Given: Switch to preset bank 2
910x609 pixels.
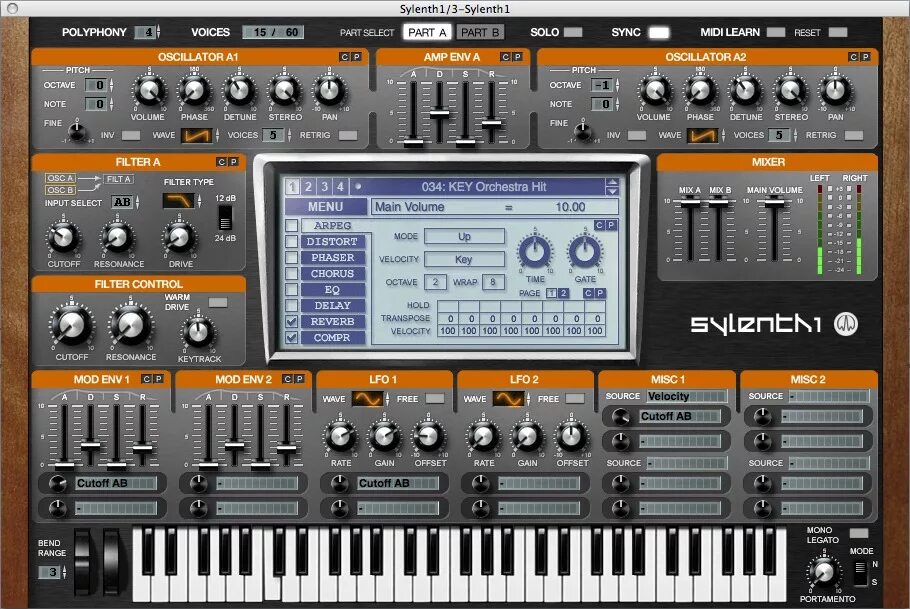Looking at the screenshot, I should 308,186.
